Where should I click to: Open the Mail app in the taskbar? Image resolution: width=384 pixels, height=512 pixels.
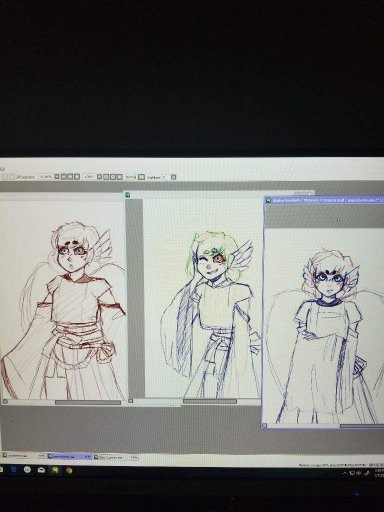click(x=41, y=470)
